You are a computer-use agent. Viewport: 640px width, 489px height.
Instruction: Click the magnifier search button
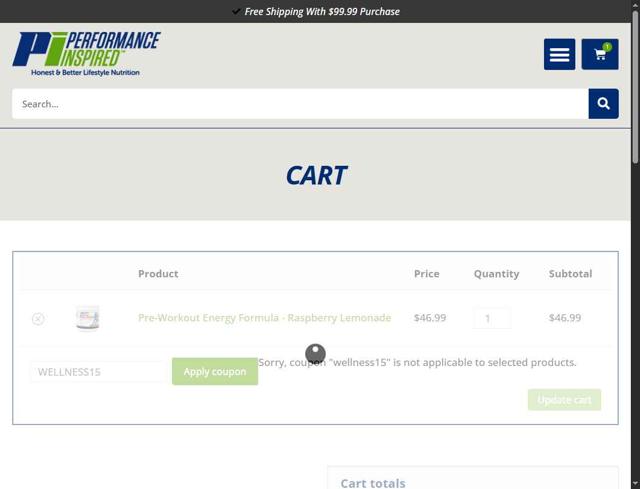click(603, 104)
